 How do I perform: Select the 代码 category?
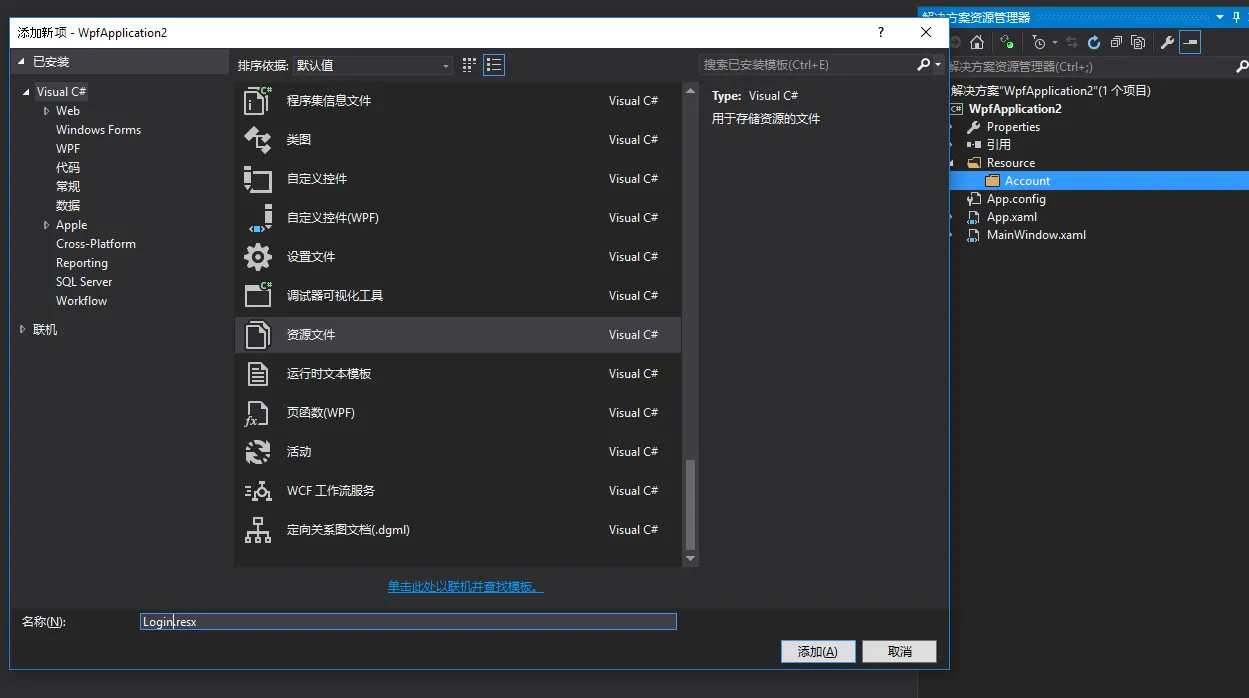point(68,168)
